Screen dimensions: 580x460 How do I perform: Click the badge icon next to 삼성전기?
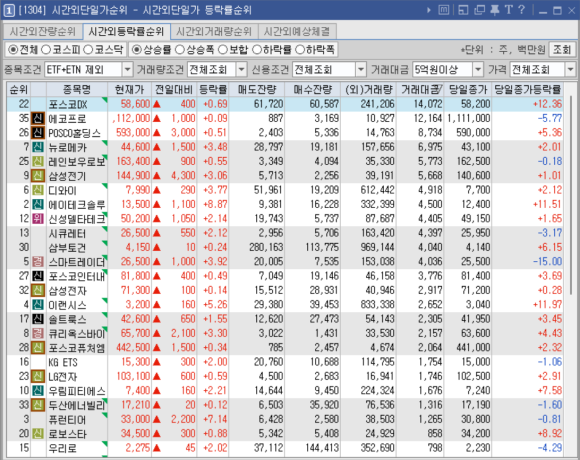point(38,176)
